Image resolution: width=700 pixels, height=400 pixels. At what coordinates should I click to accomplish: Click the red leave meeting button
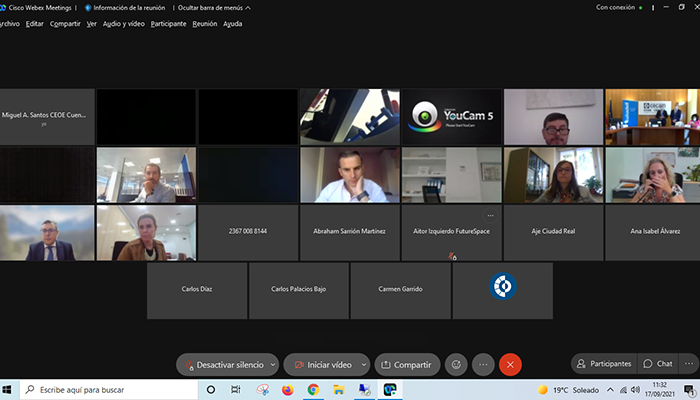coord(510,365)
